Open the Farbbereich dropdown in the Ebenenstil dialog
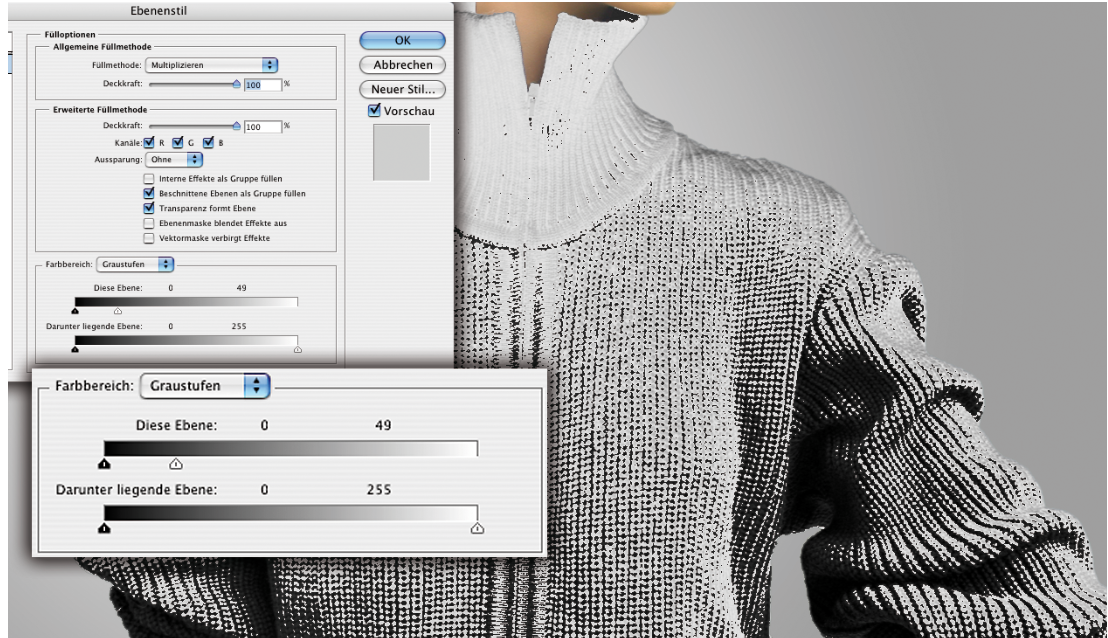 (135, 264)
